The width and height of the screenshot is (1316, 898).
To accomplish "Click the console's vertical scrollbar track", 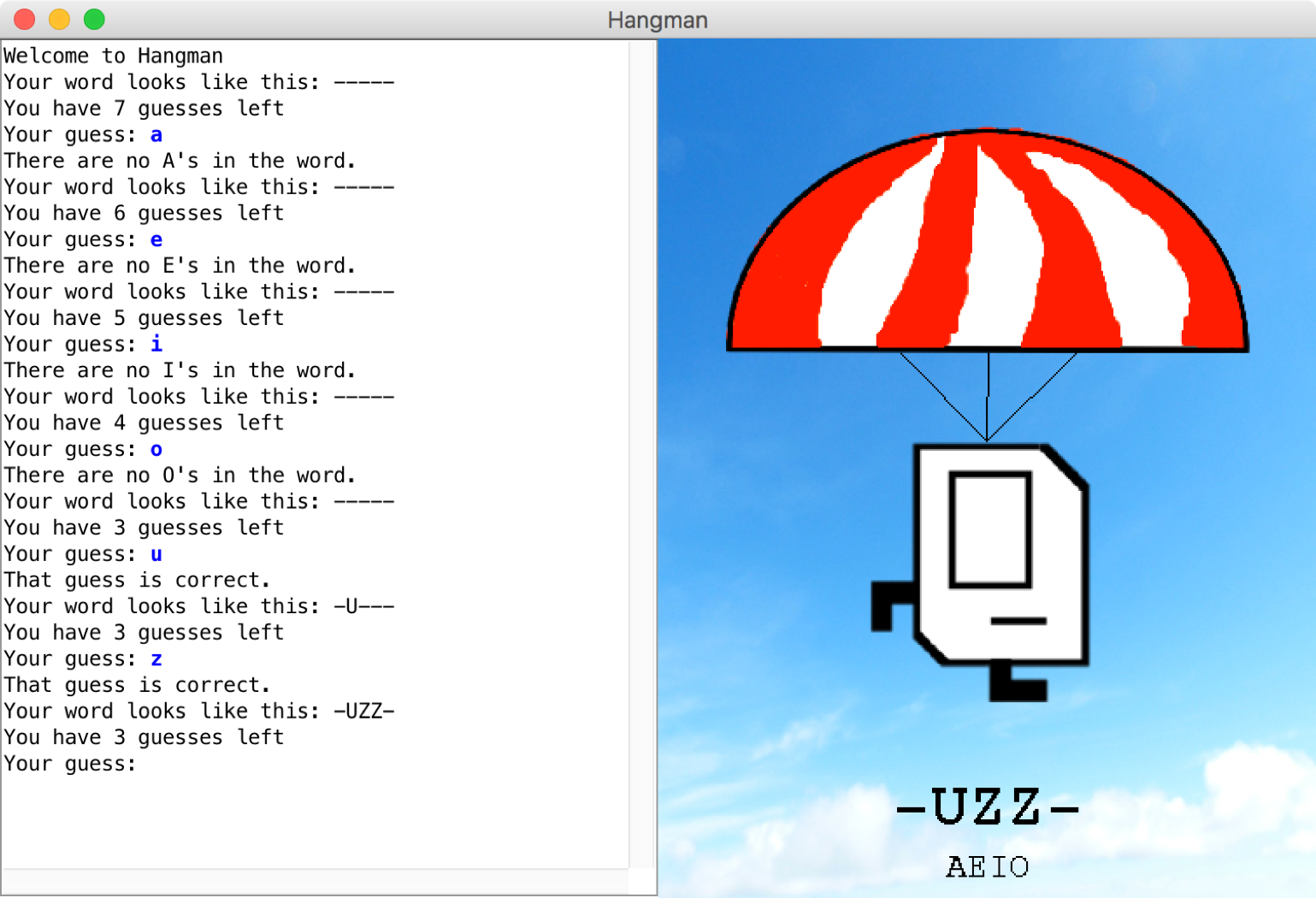I will [642, 453].
